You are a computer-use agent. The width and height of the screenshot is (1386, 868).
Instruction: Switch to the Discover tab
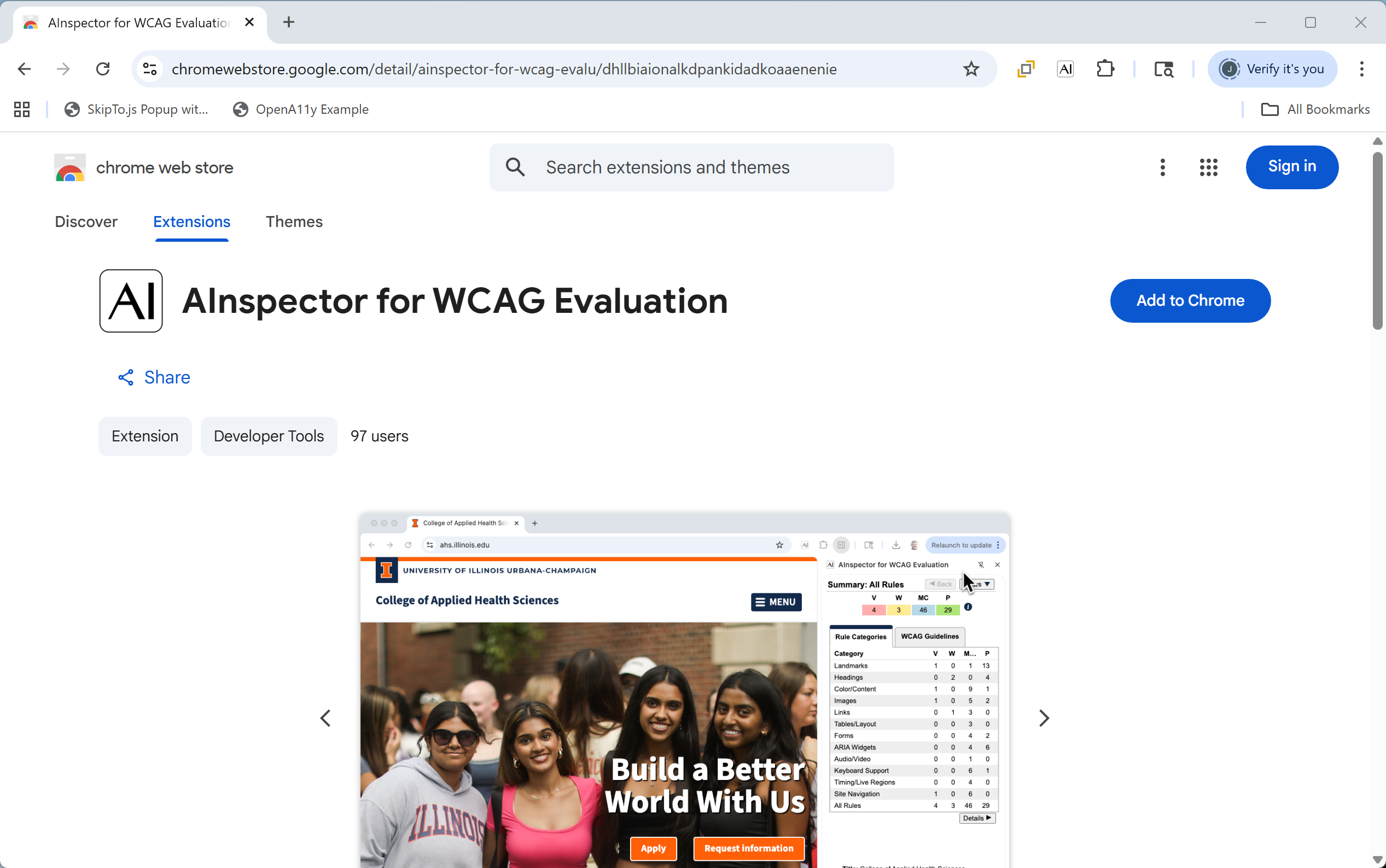pyautogui.click(x=86, y=222)
